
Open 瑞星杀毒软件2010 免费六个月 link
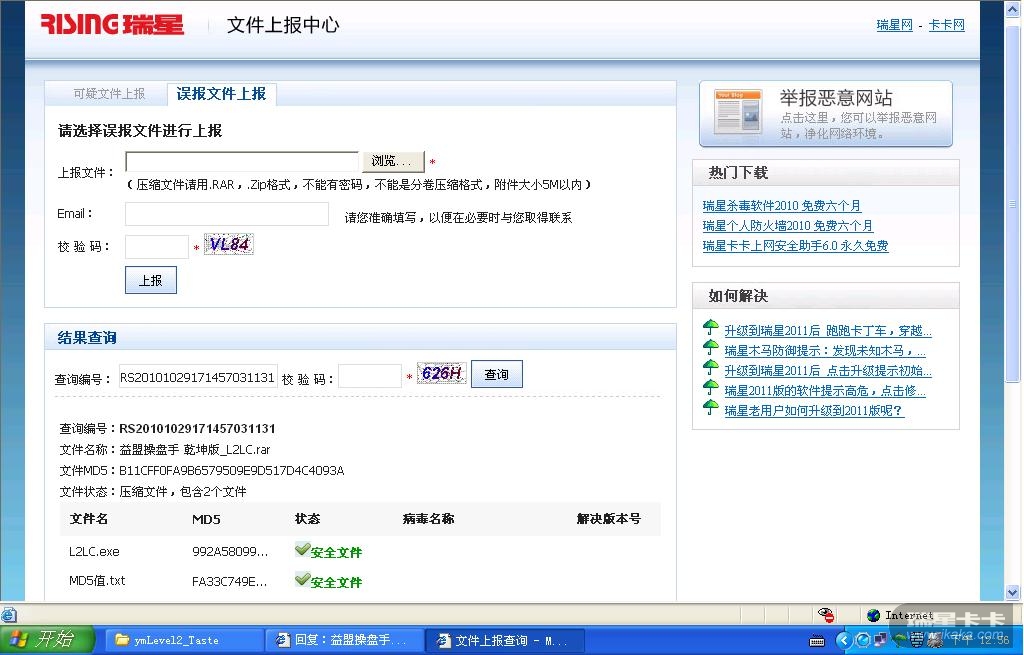[782, 206]
